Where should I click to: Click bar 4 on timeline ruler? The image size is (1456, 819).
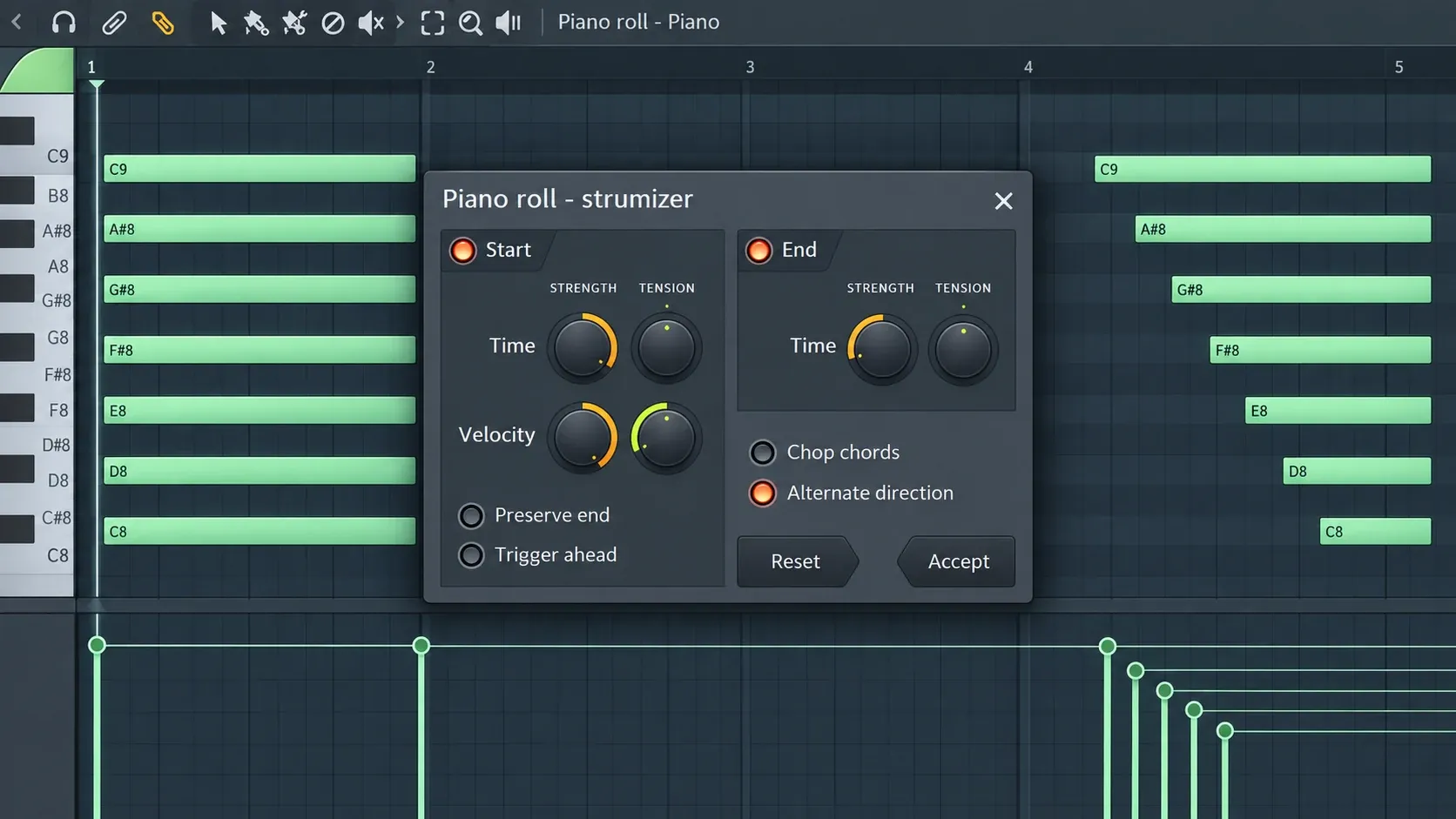pyautogui.click(x=1028, y=67)
